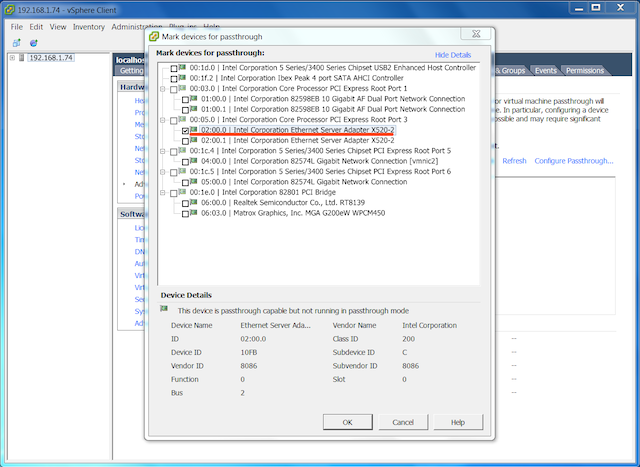The height and width of the screenshot is (467, 640).
Task: Collapse the 00:1e.0 PCI Bridge node
Action: point(162,193)
